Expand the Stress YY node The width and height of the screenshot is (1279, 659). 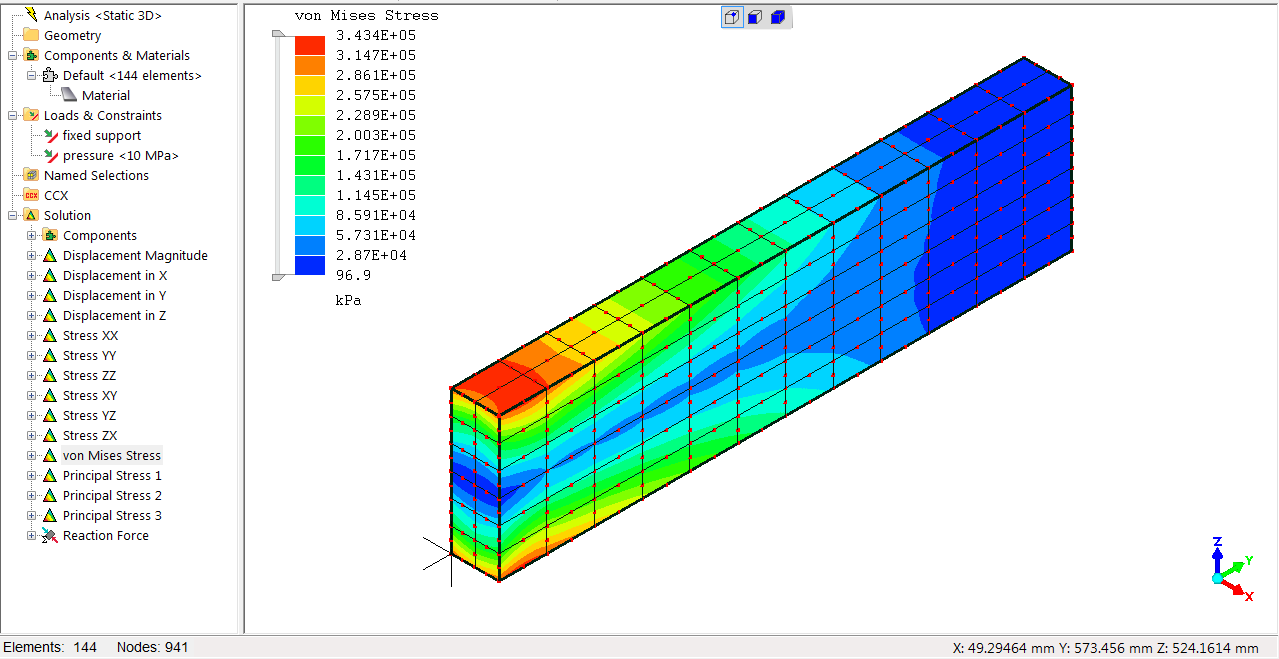click(32, 355)
